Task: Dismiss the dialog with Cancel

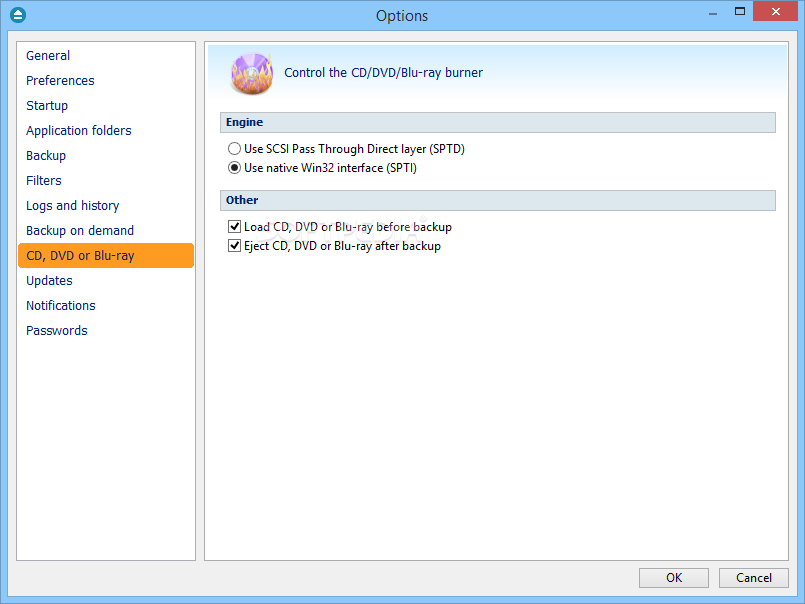Action: pos(753,578)
